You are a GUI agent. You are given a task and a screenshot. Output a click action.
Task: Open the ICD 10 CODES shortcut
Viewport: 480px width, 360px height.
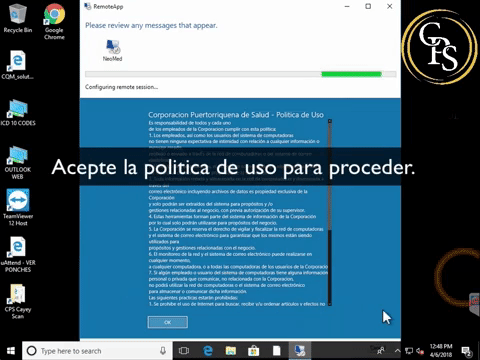coord(18,112)
